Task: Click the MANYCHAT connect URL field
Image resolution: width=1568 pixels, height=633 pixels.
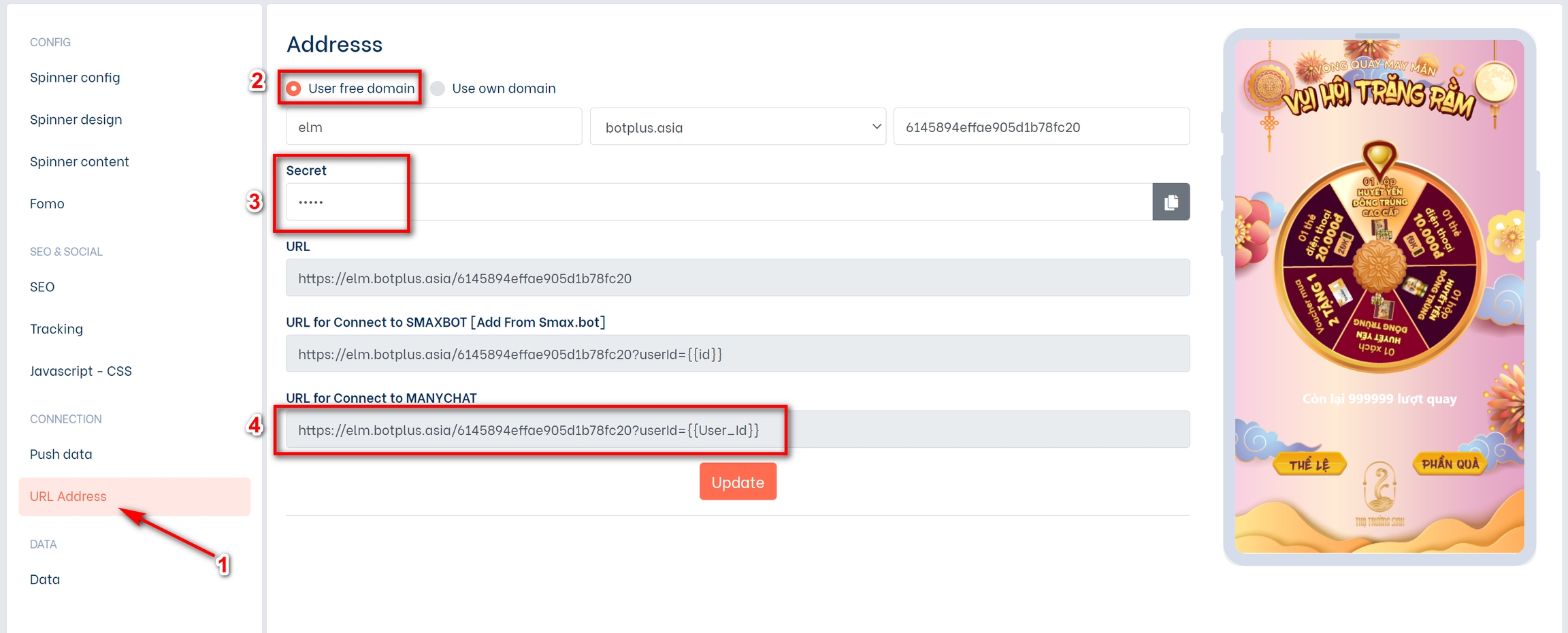Action: [x=737, y=430]
